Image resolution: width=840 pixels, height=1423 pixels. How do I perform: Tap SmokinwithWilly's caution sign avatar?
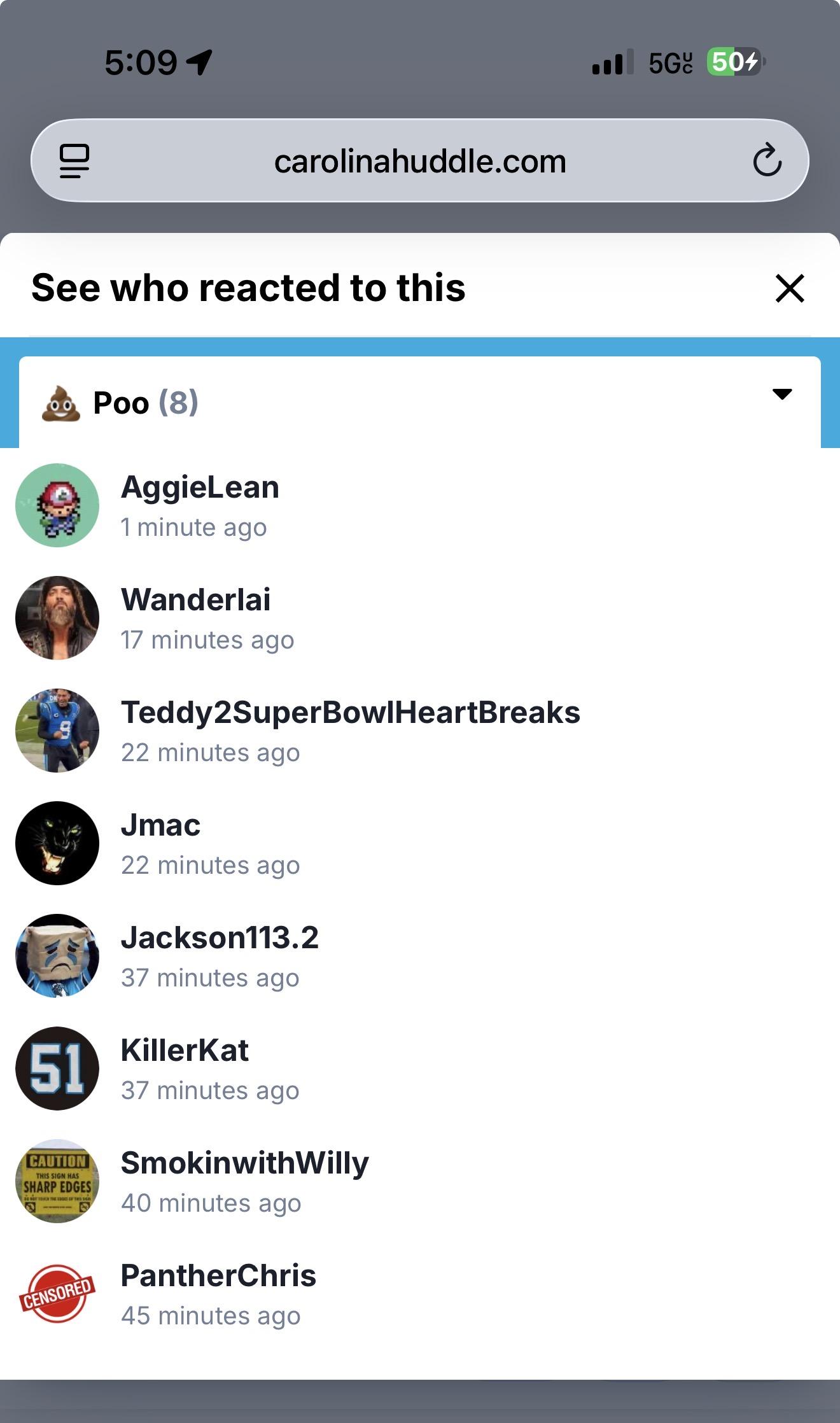pyautogui.click(x=57, y=1181)
